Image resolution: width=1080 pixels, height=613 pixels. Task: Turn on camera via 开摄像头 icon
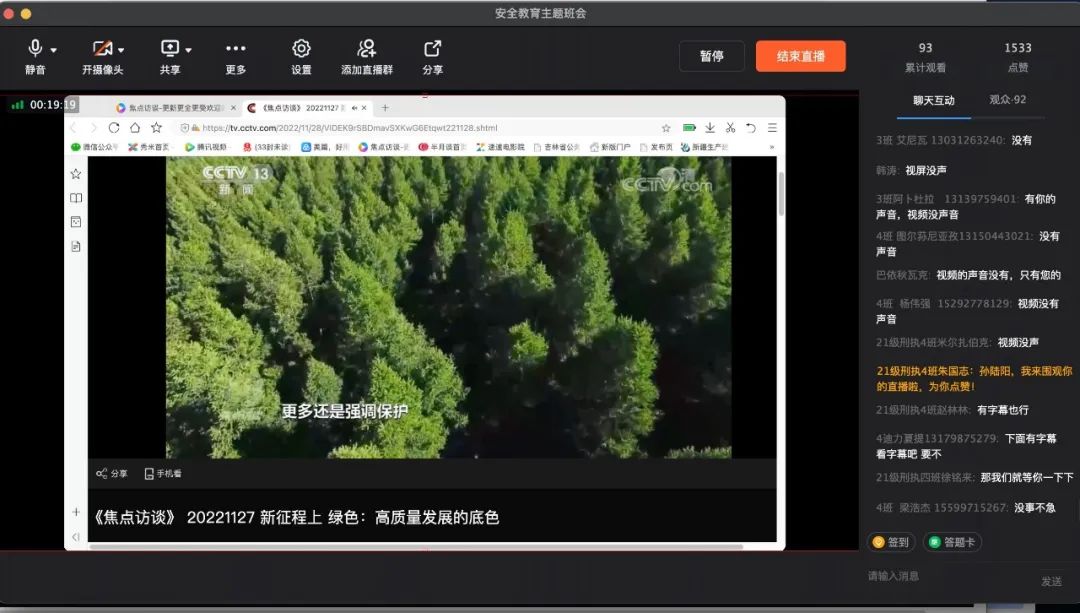102,48
